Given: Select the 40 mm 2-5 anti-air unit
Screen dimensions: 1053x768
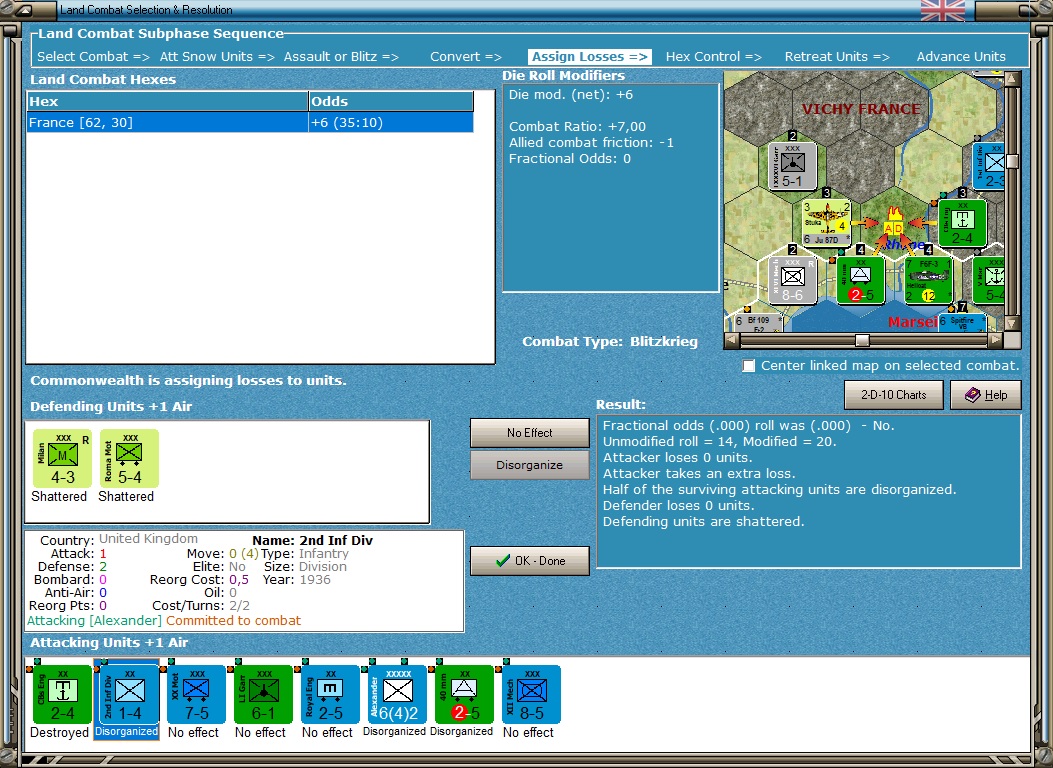Looking at the screenshot, I should (464, 694).
